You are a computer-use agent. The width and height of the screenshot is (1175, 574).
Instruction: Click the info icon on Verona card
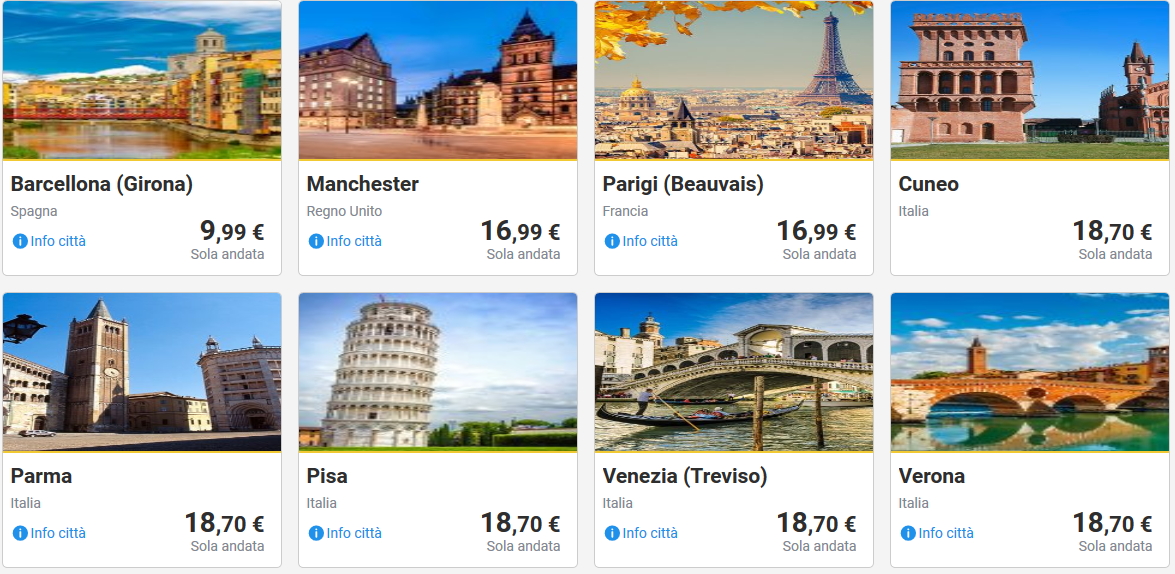tap(908, 533)
